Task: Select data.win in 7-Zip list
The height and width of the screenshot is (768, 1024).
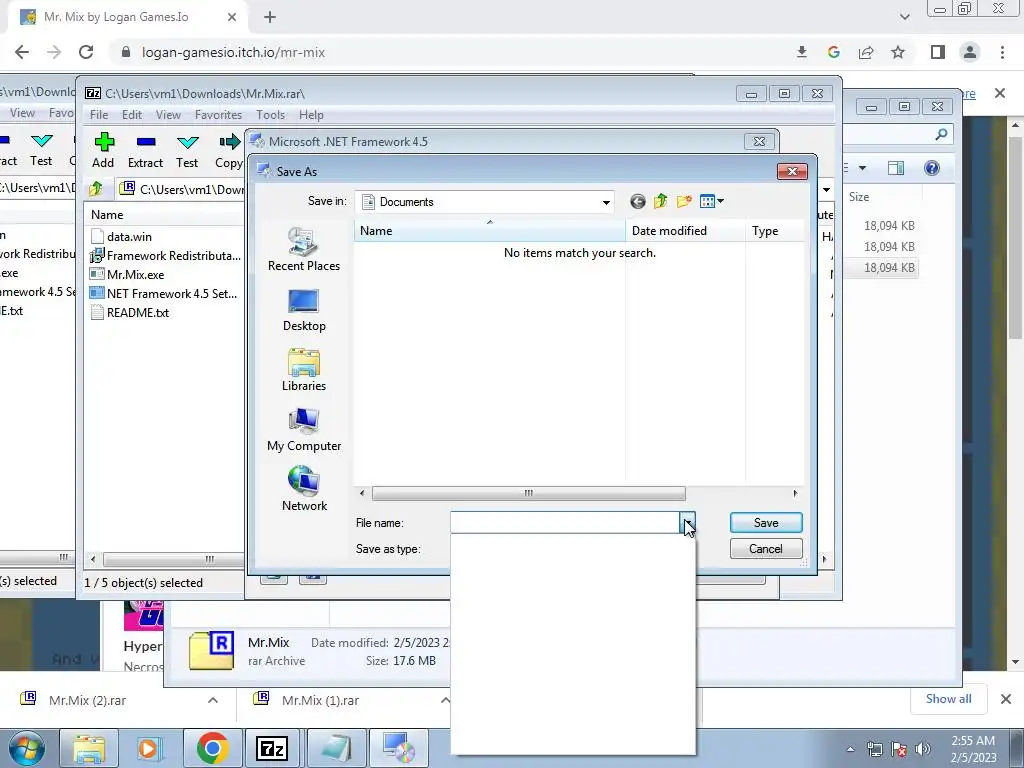Action: tap(129, 236)
